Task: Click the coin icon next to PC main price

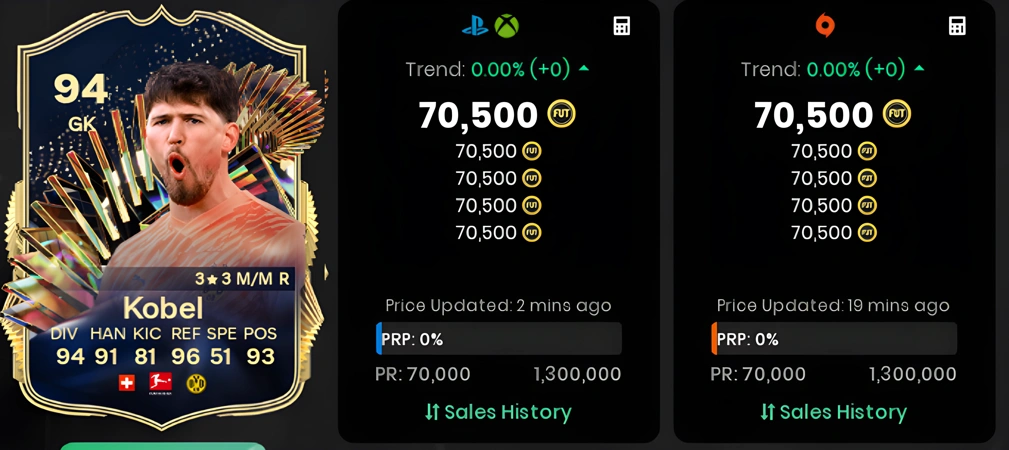Action: coord(897,114)
